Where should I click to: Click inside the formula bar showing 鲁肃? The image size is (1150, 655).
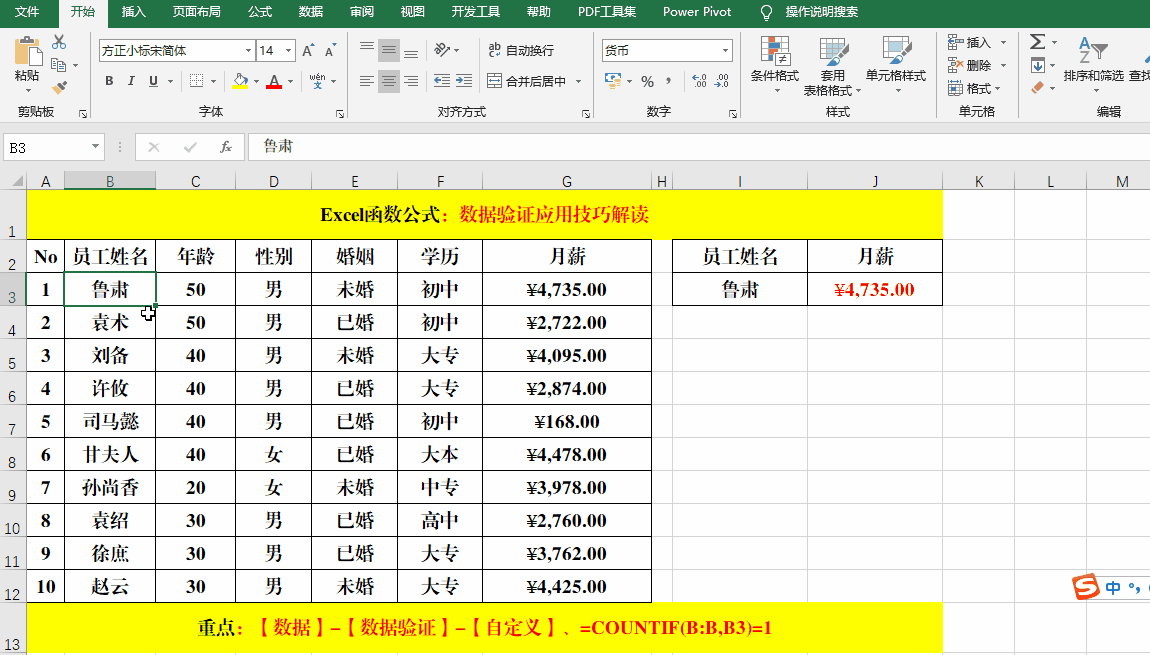(697, 147)
